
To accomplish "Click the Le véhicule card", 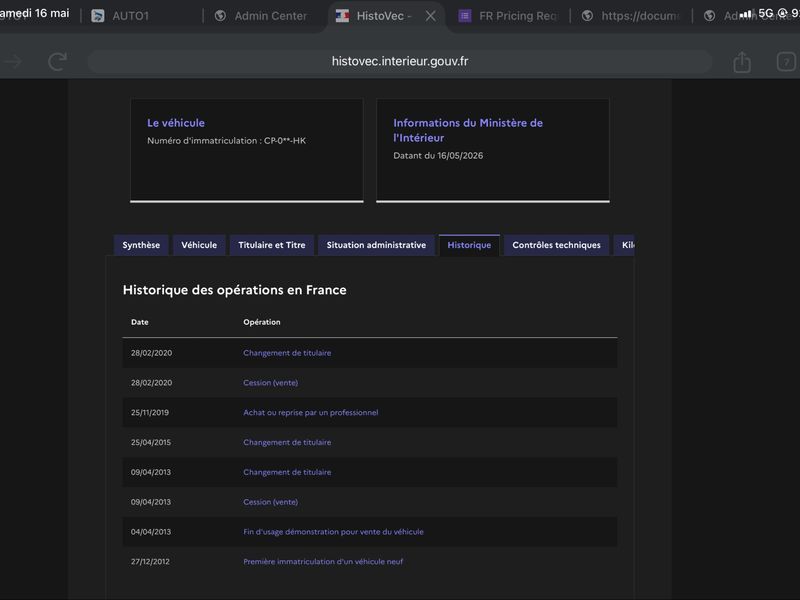I will point(247,151).
